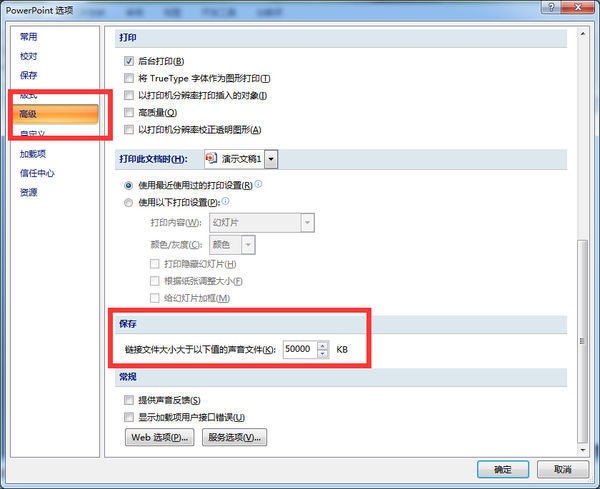The height and width of the screenshot is (489, 600).
Task: Uncheck the 后台打印 checkbox
Action: pyautogui.click(x=128, y=61)
